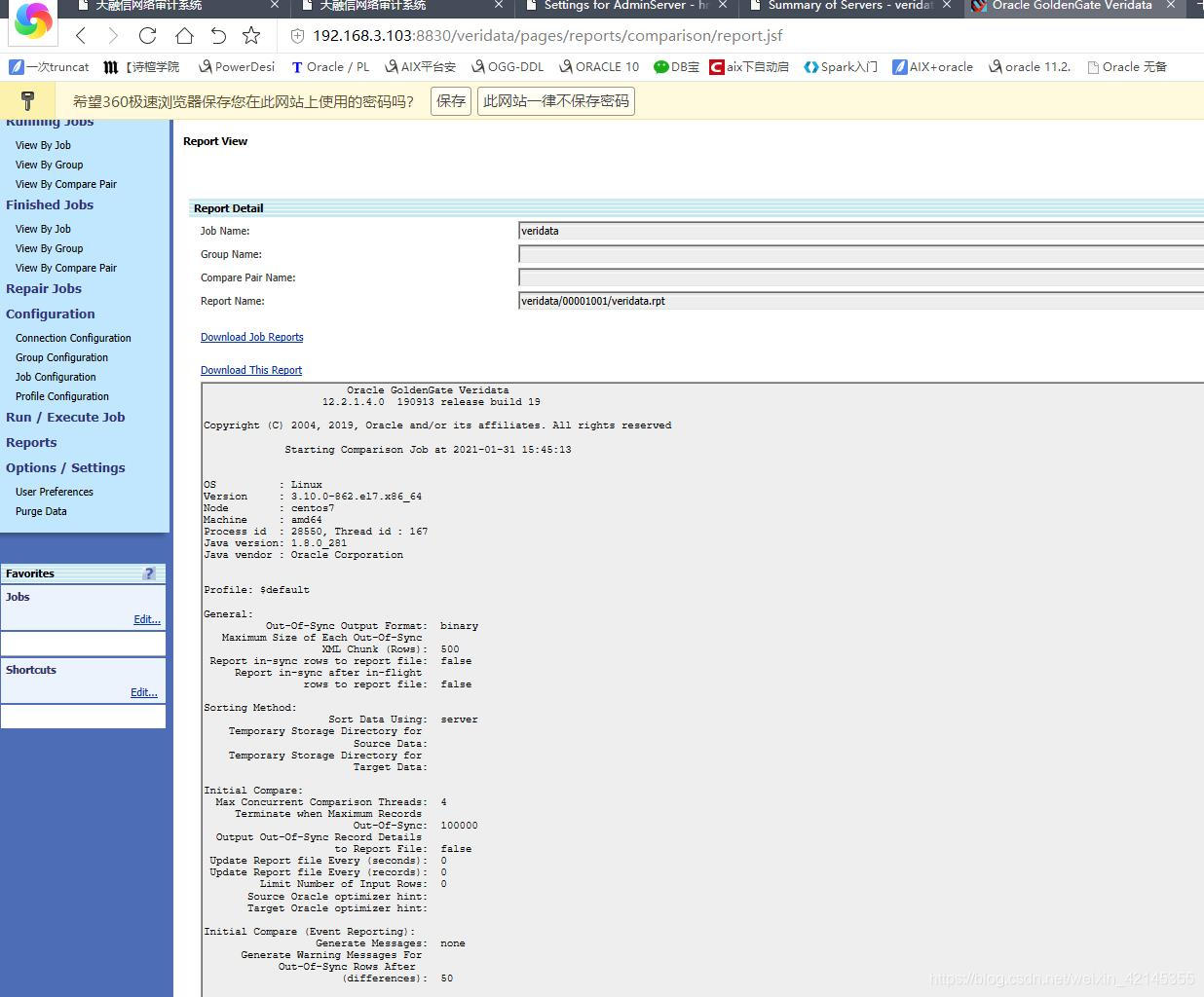Switch to second 天融信网络审计系统 tab
Viewport: 1204px width, 997px height.
(x=373, y=5)
